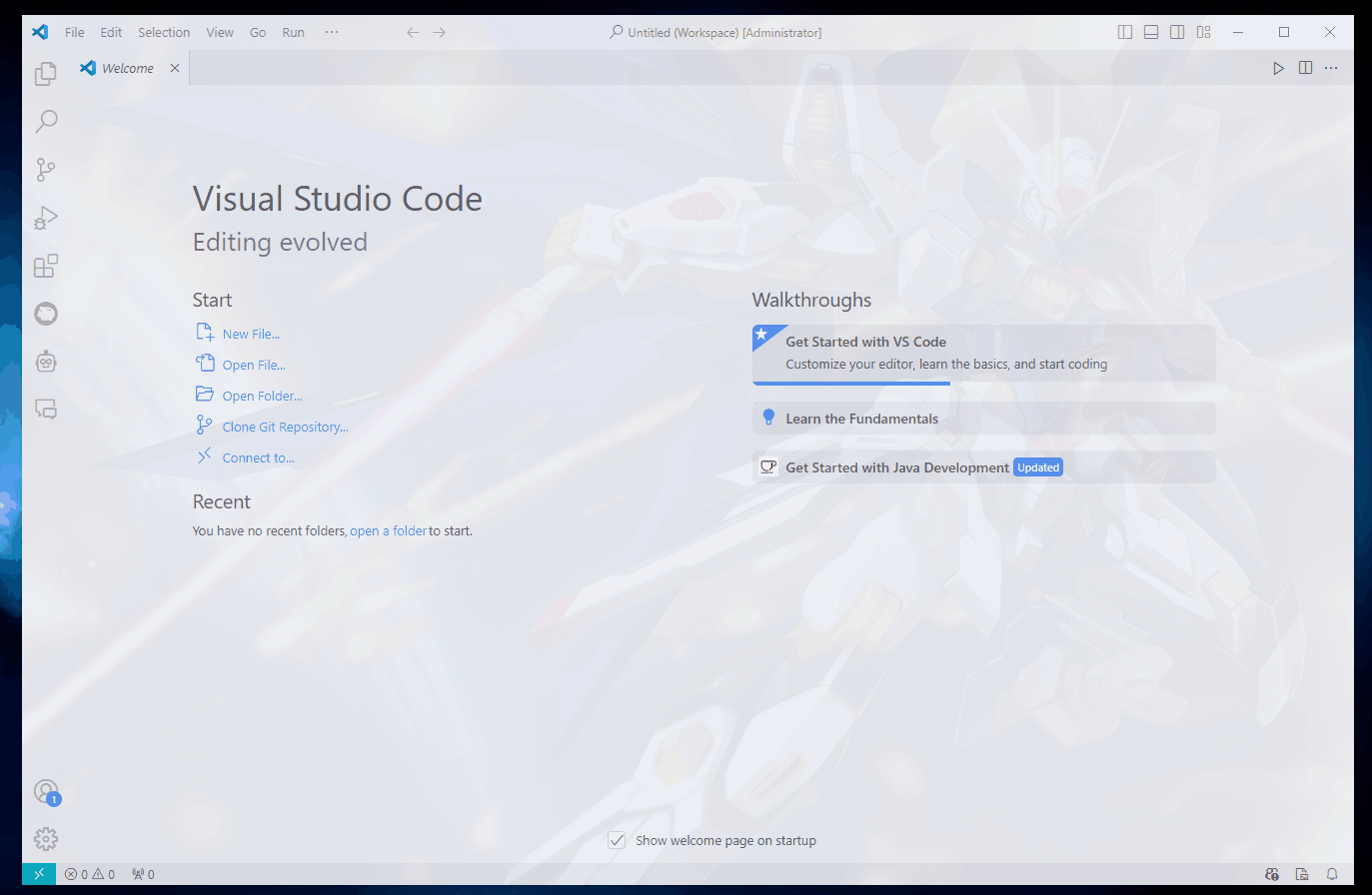Open the Accounts menu with badge
Screen dimensions: 1372x895
46,792
